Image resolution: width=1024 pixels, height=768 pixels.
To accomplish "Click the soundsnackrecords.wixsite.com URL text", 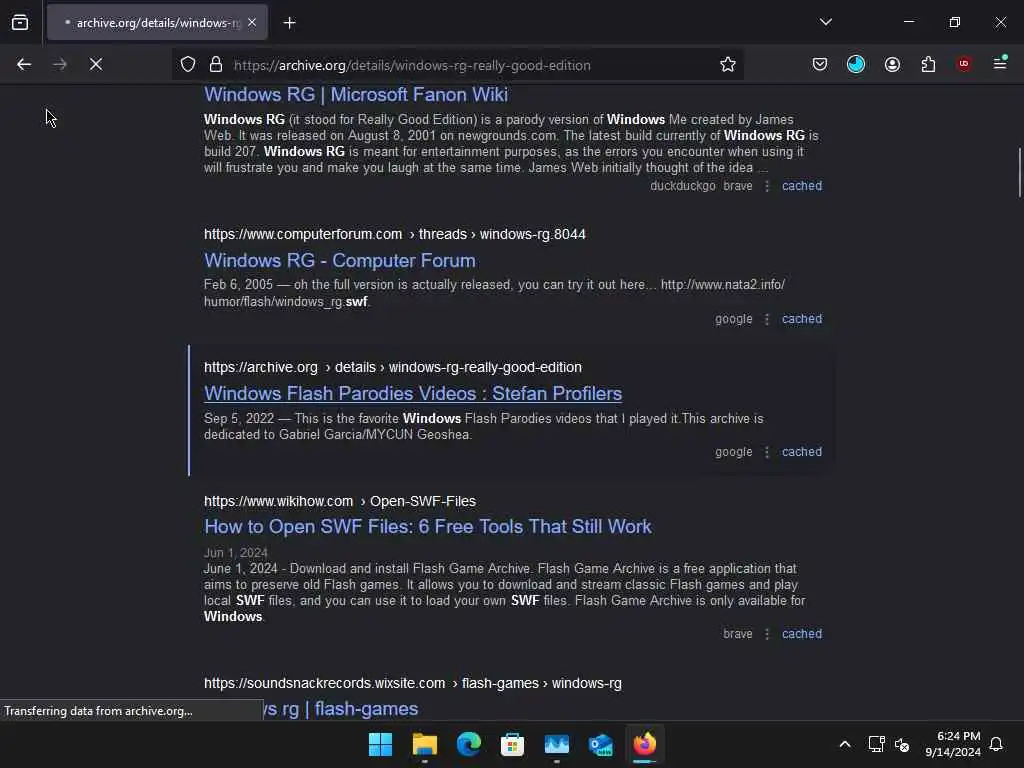I will point(413,683).
